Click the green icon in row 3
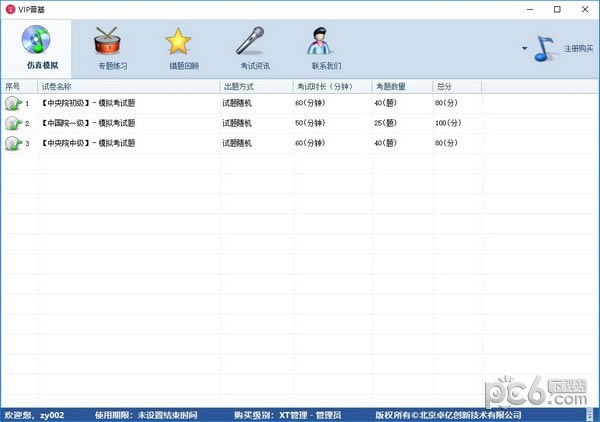The width and height of the screenshot is (600, 422). pos(13,143)
